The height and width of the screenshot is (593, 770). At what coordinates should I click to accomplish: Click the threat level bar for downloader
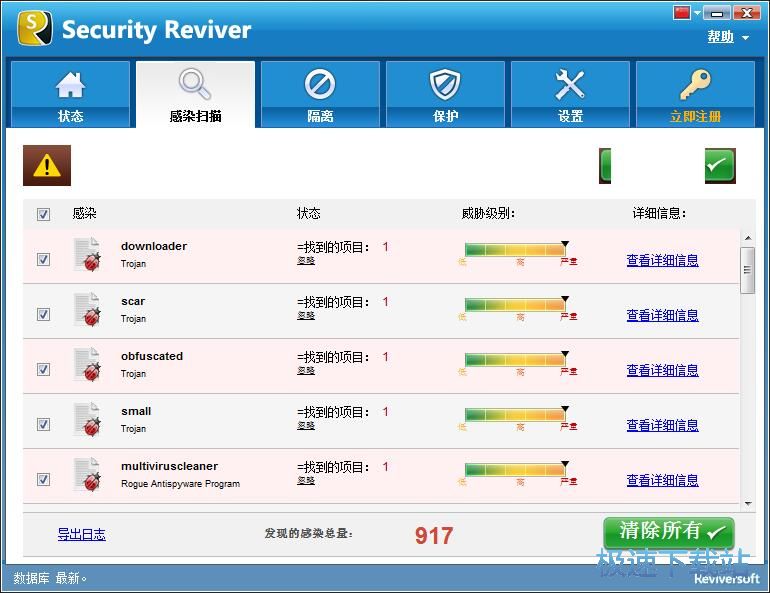tap(516, 250)
